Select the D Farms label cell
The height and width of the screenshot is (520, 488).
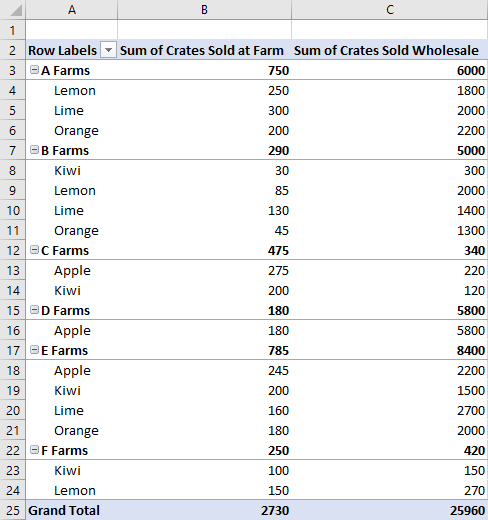click(x=72, y=310)
